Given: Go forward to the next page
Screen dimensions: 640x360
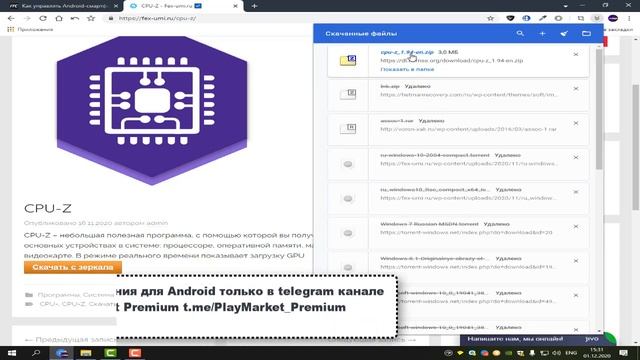Looking at the screenshot, I should (27, 18).
